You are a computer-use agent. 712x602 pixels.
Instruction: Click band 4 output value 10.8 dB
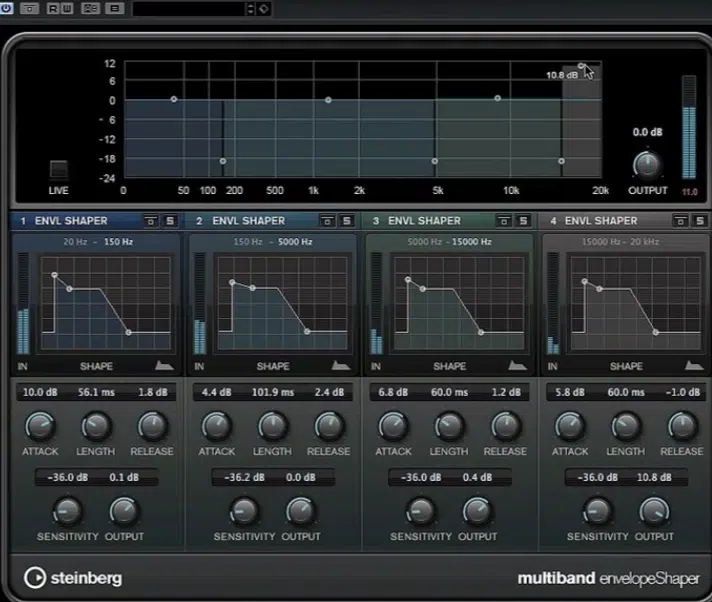pos(654,478)
